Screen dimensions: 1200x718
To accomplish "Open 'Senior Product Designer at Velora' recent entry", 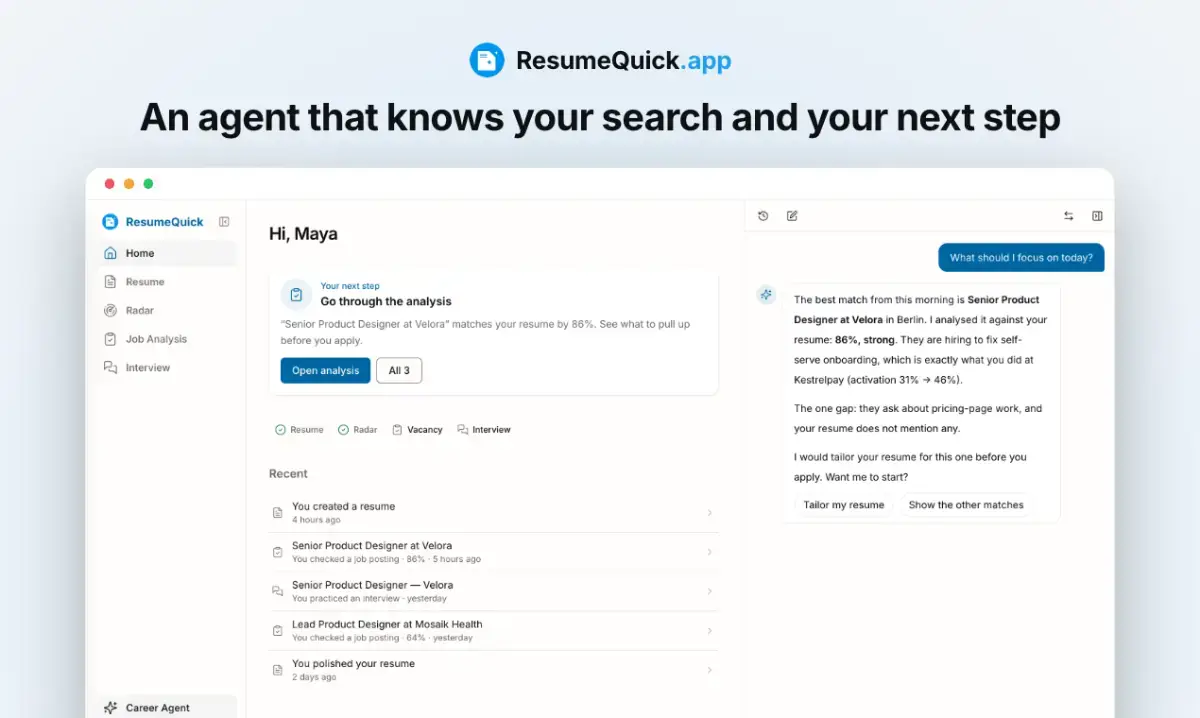I will click(494, 552).
